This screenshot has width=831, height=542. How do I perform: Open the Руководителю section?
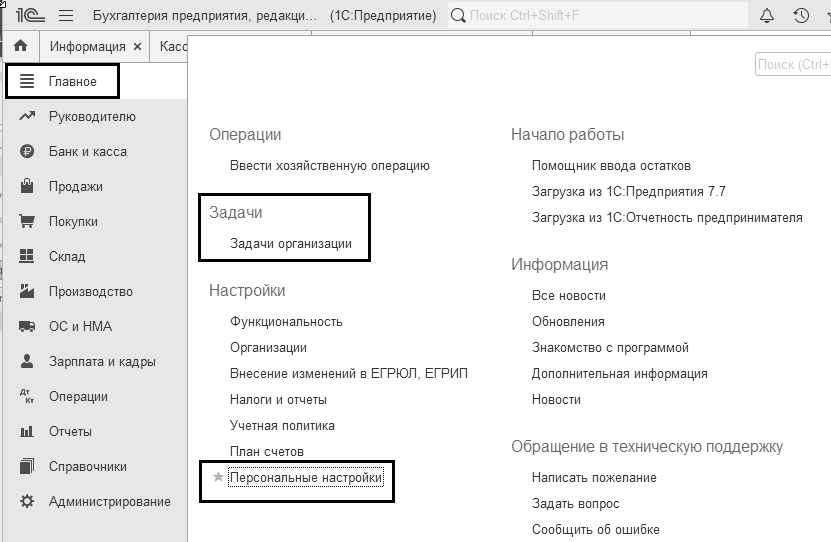92,117
